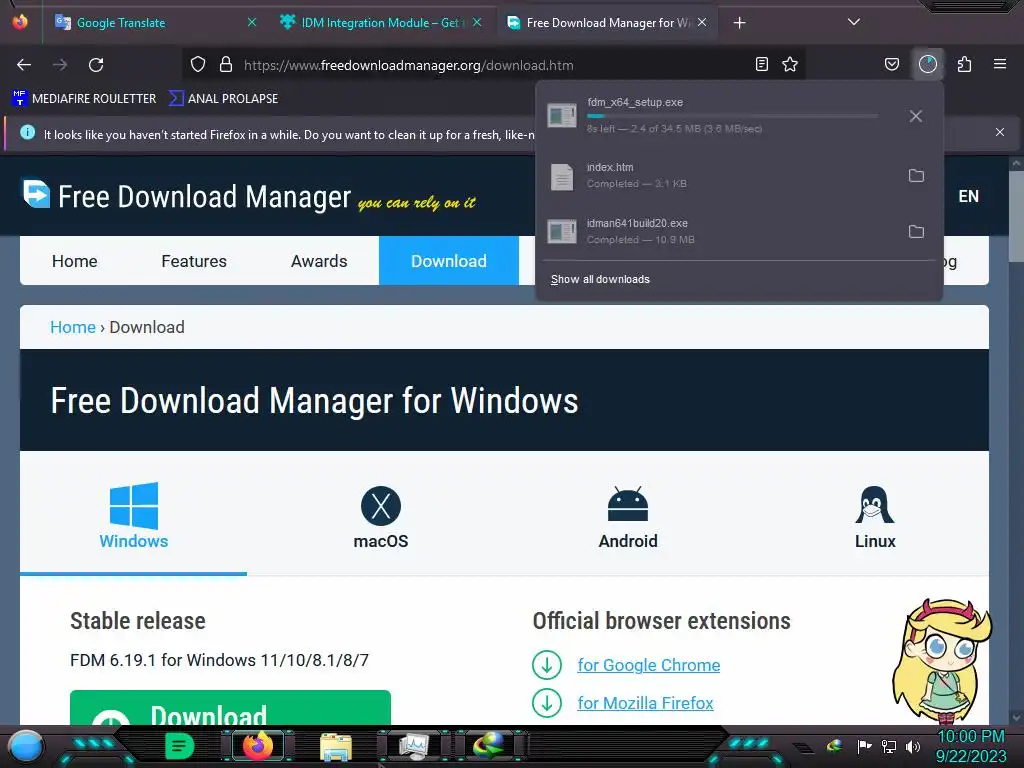Select the Windows platform logo

134,505
